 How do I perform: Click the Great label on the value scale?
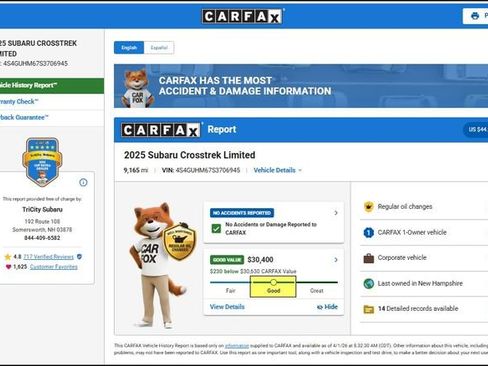tap(316, 291)
